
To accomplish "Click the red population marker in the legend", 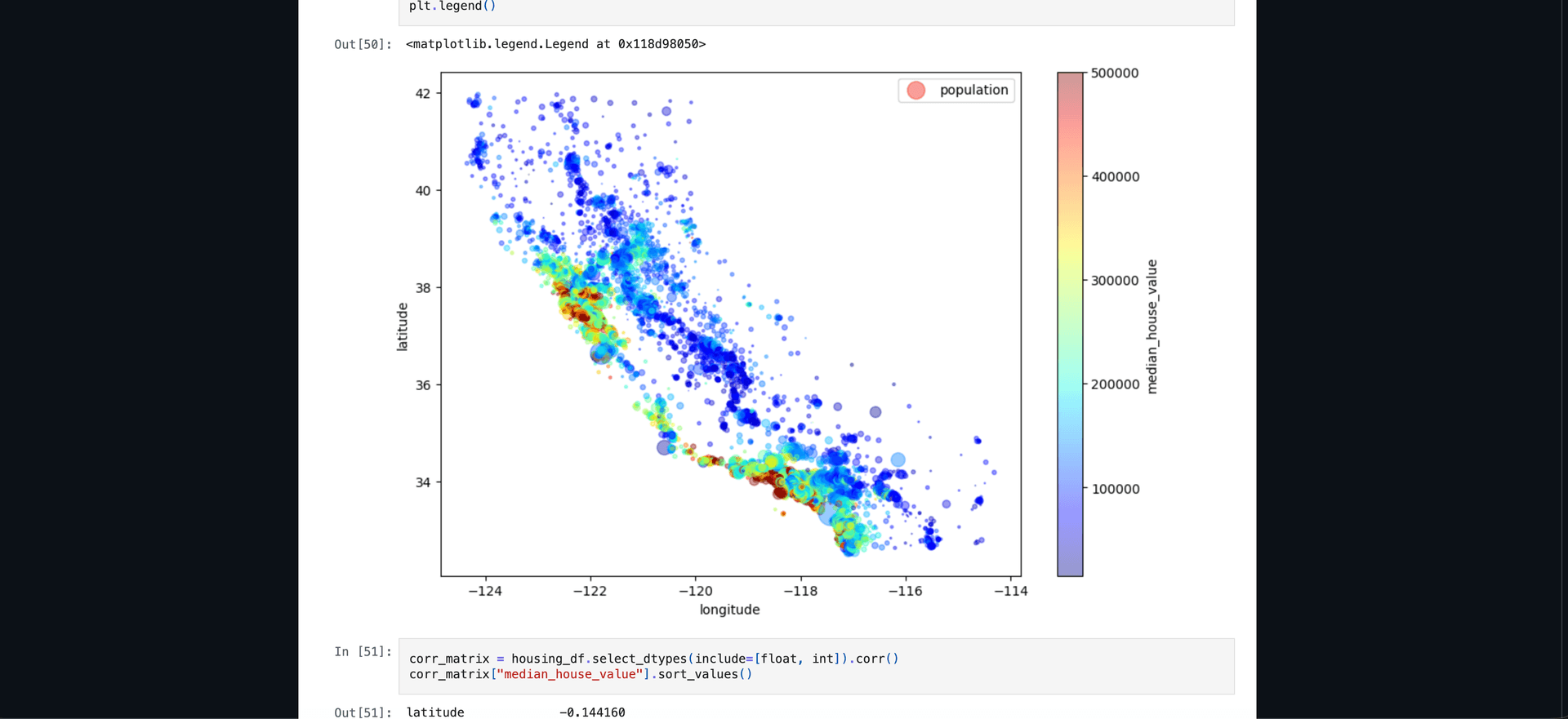I will [915, 91].
